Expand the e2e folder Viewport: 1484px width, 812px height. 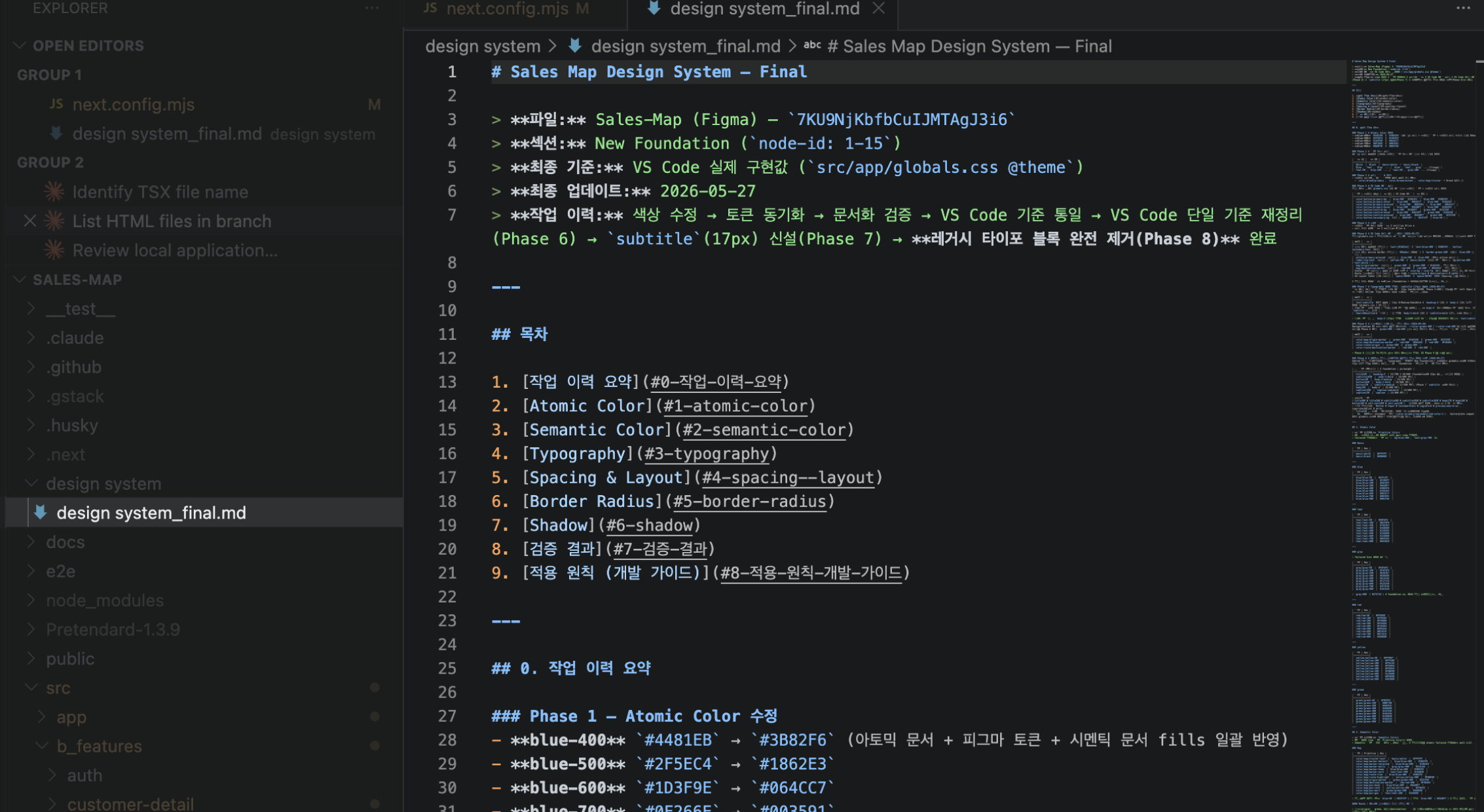[x=31, y=571]
